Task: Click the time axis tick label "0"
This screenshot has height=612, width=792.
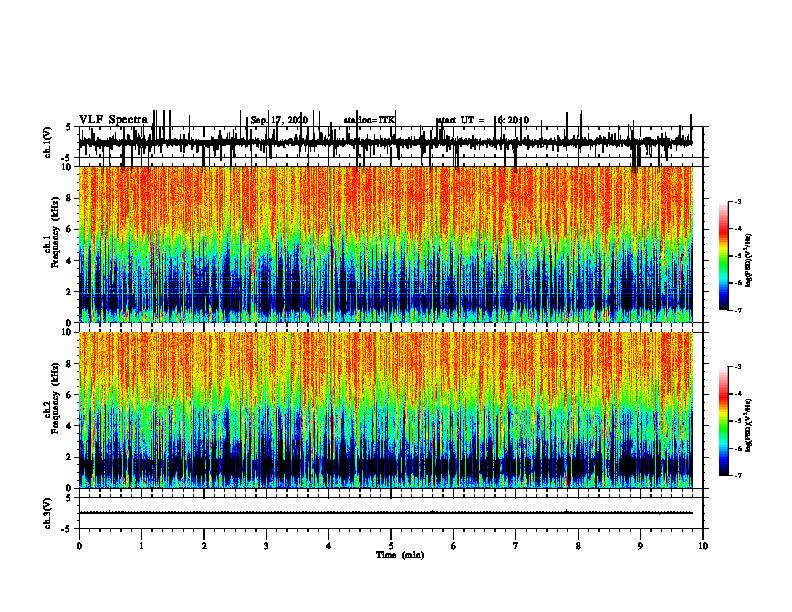Action: pyautogui.click(x=79, y=546)
